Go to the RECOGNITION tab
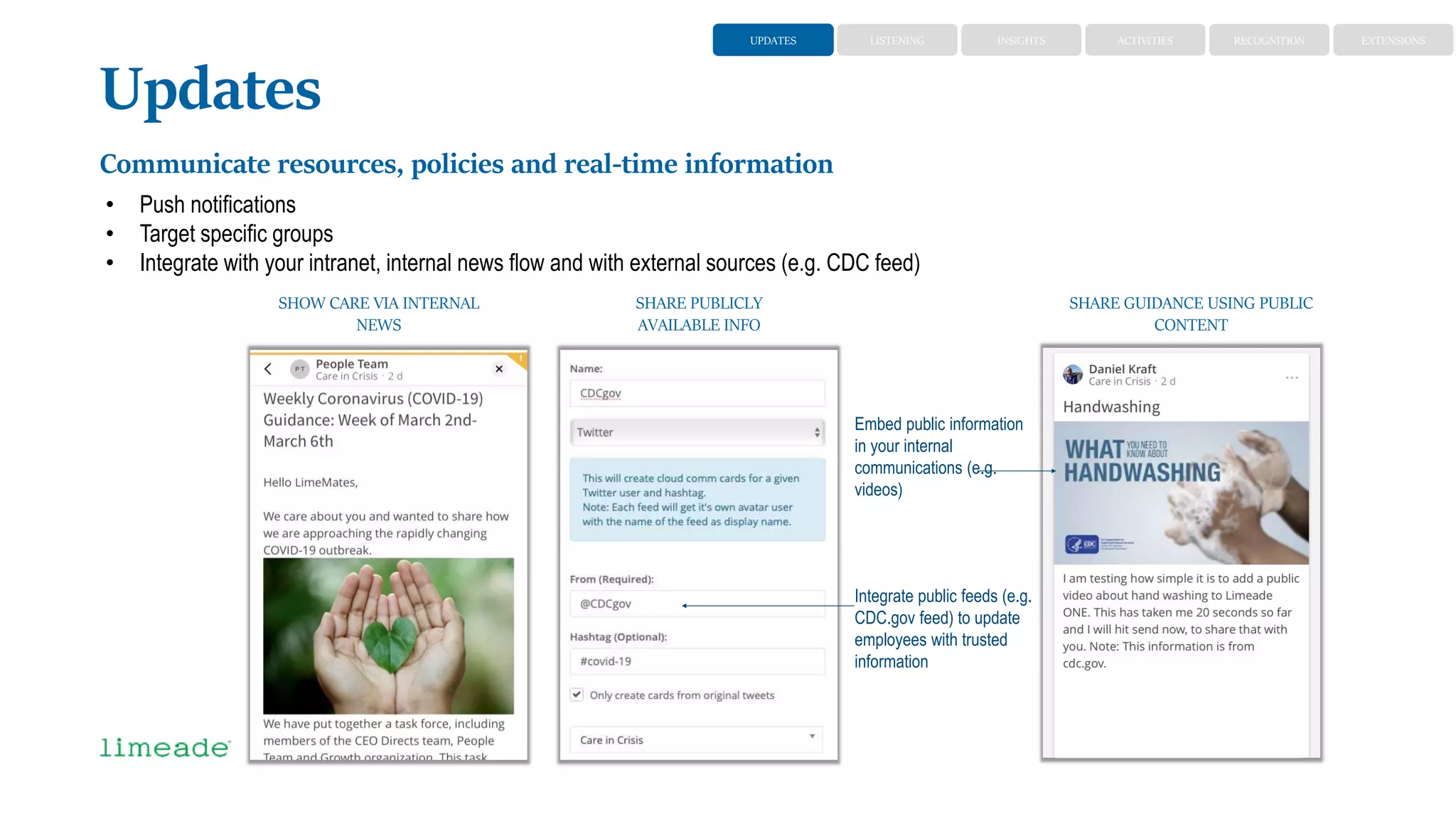Screen dimensions: 1456x819 click(x=1269, y=40)
